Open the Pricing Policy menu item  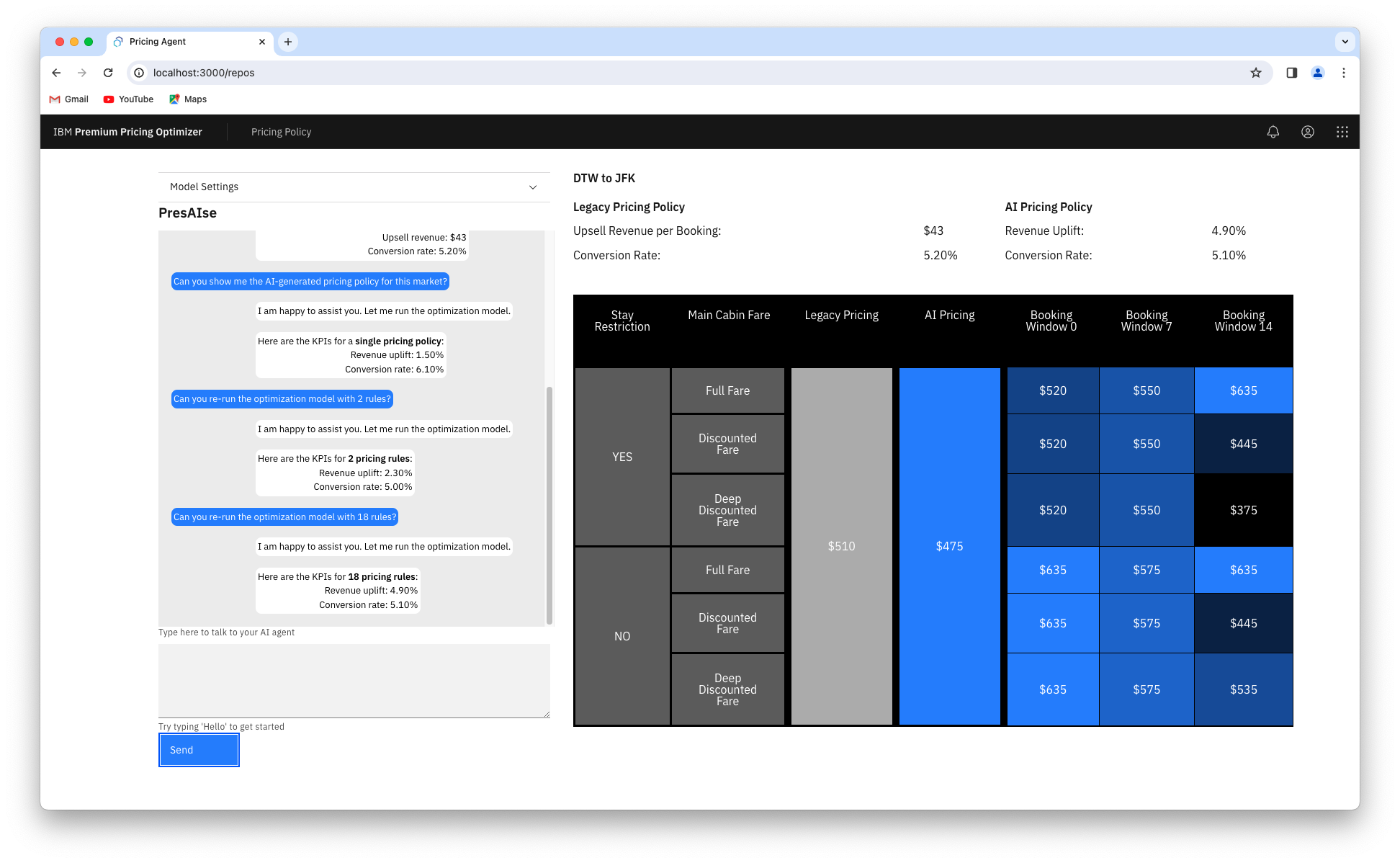click(x=281, y=132)
